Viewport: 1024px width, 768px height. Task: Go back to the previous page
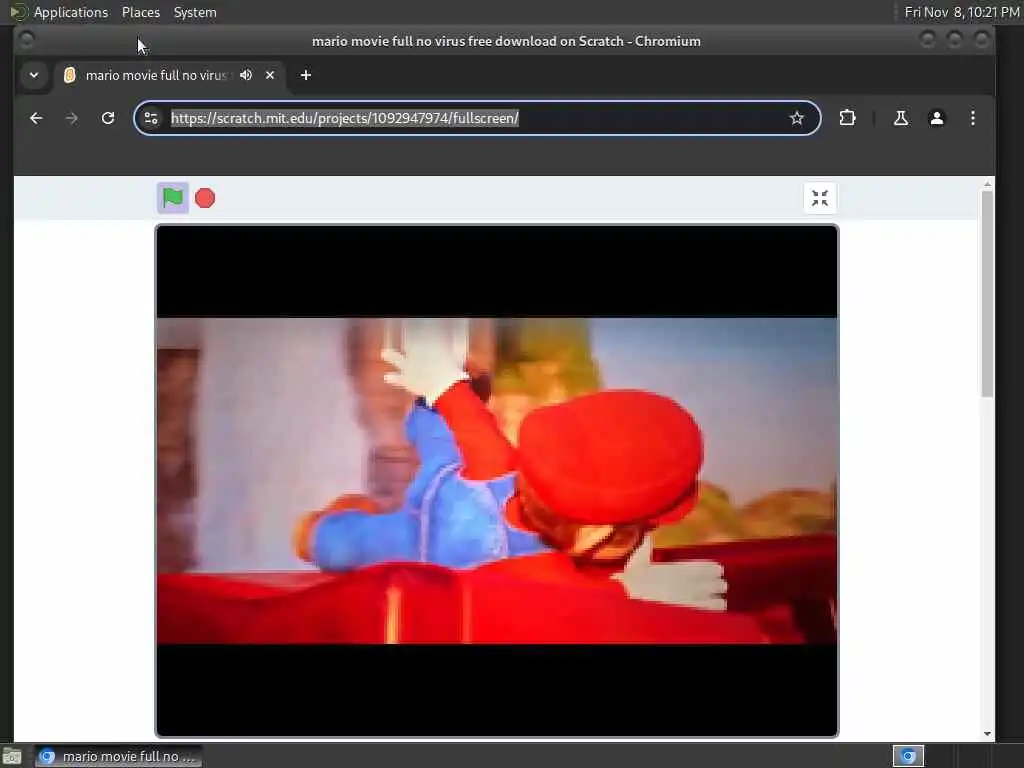click(36, 118)
